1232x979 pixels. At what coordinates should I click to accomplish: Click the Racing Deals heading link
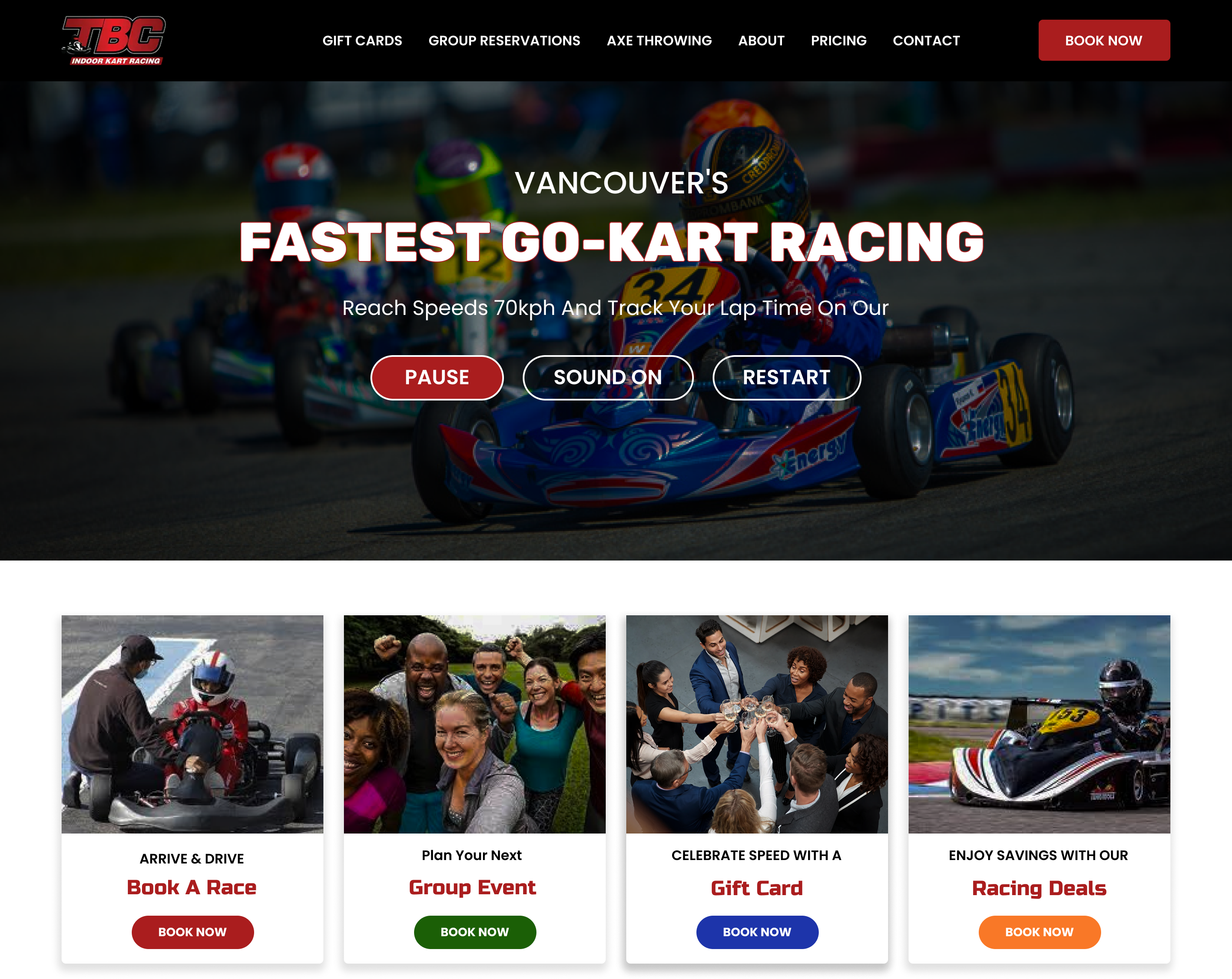[x=1039, y=887]
